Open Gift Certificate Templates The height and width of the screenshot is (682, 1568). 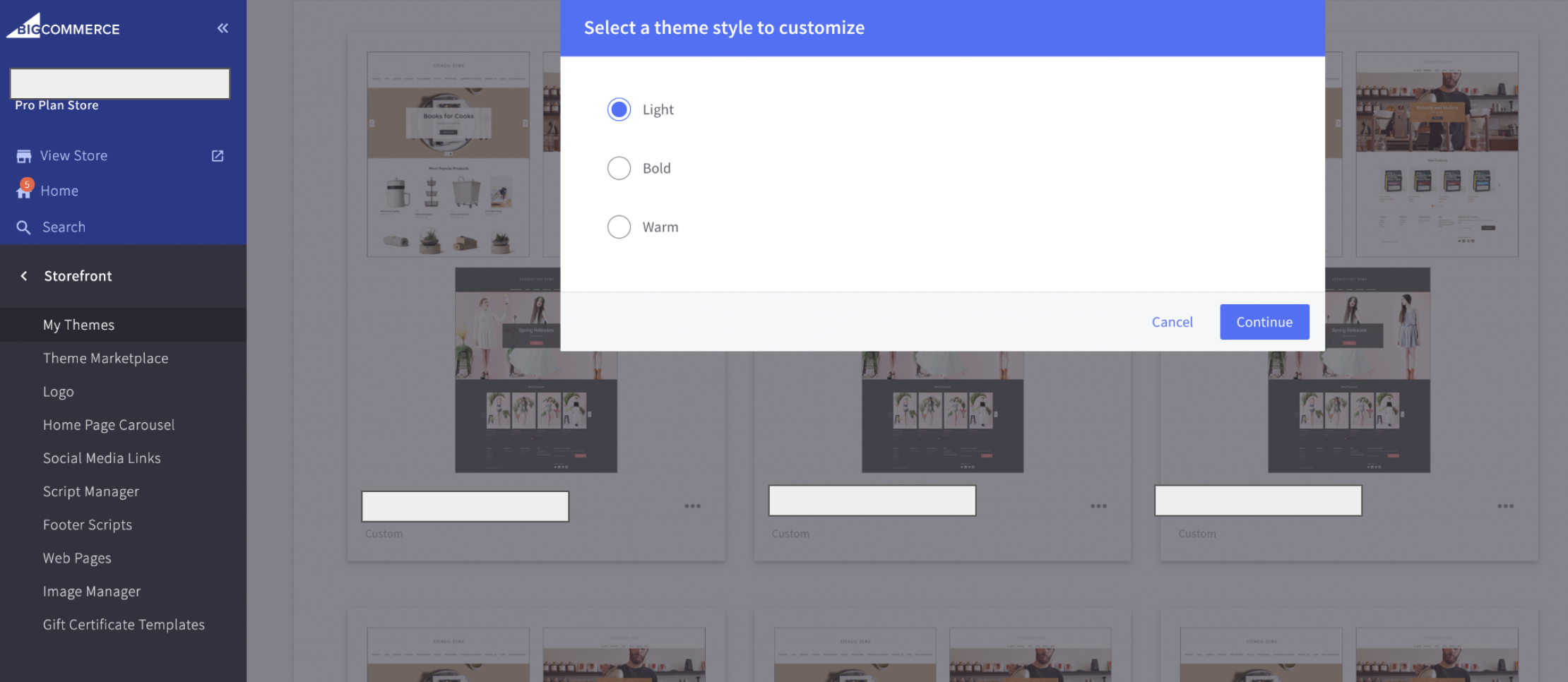[x=124, y=624]
